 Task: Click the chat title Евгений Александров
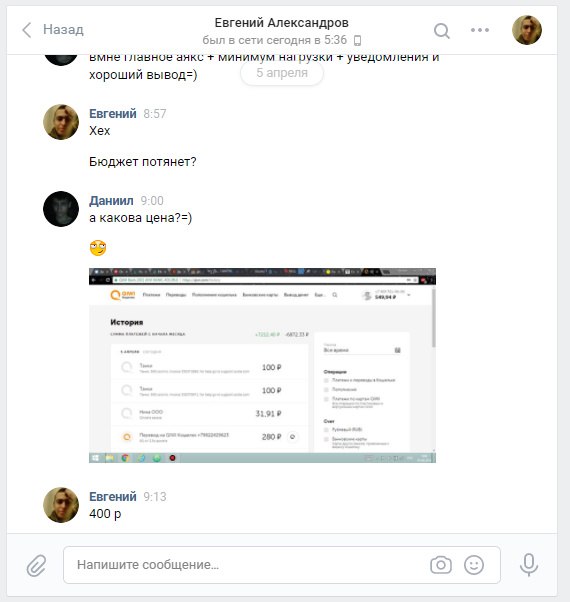click(x=281, y=23)
